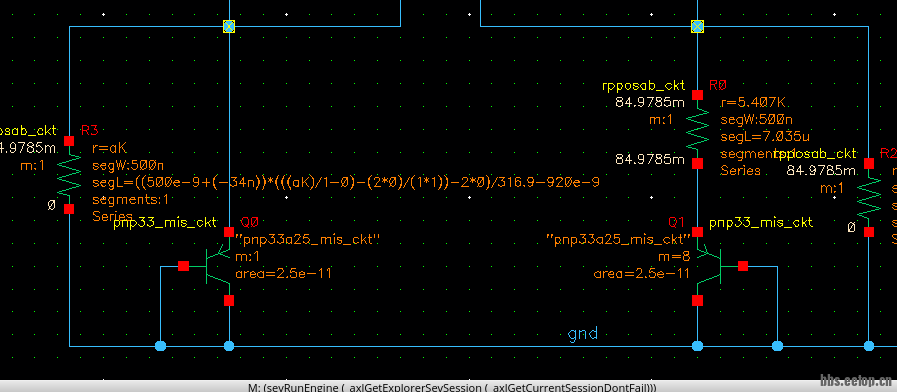The width and height of the screenshot is (897, 392).
Task: Select the area=2.5e-11 label of Q0
Action: point(283,274)
